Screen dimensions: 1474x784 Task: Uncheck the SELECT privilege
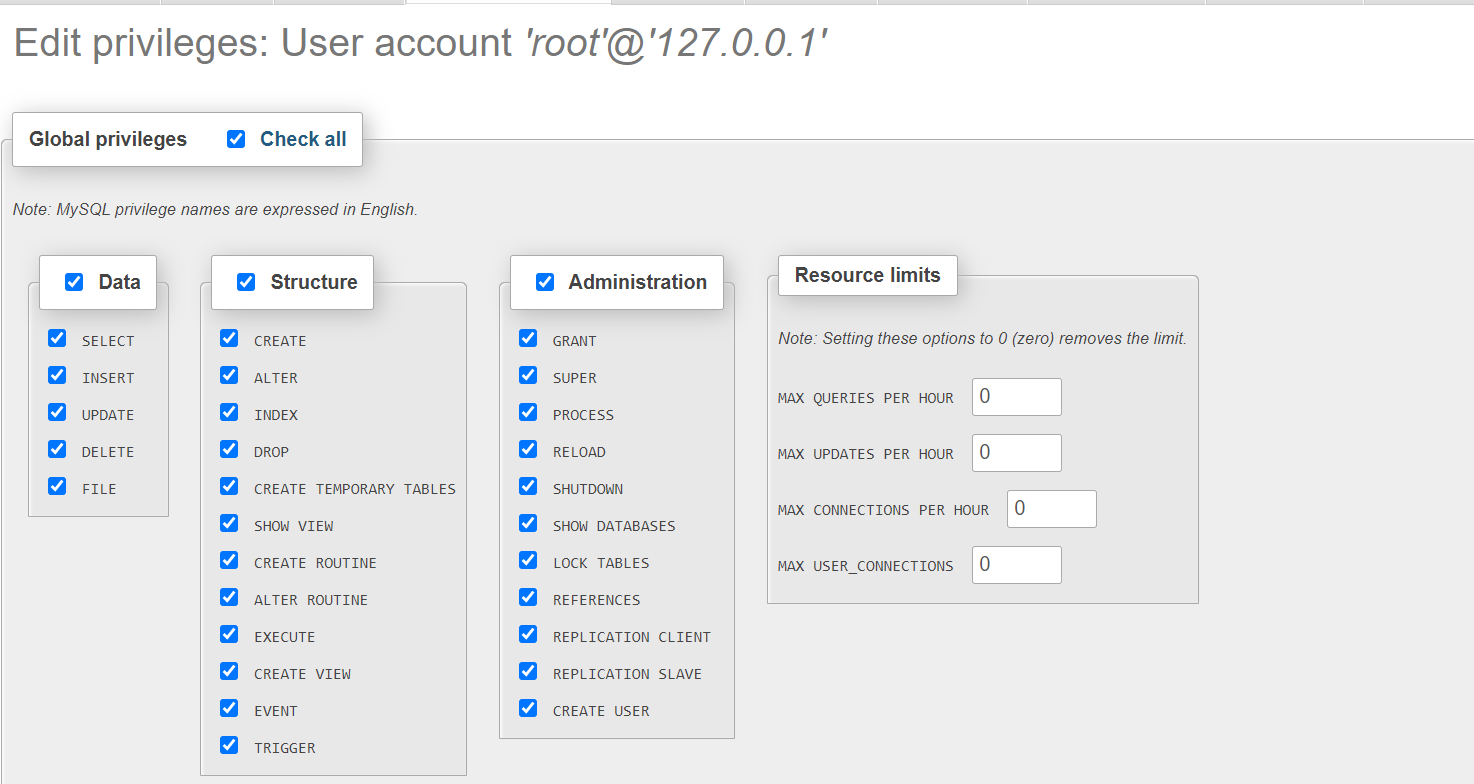pos(57,338)
